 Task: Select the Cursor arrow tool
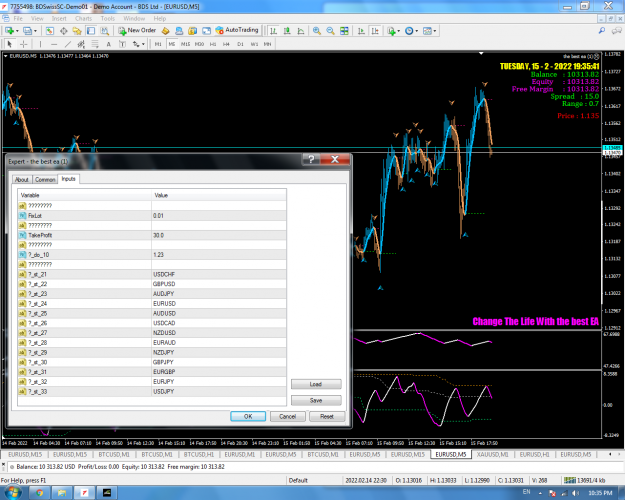pos(10,44)
